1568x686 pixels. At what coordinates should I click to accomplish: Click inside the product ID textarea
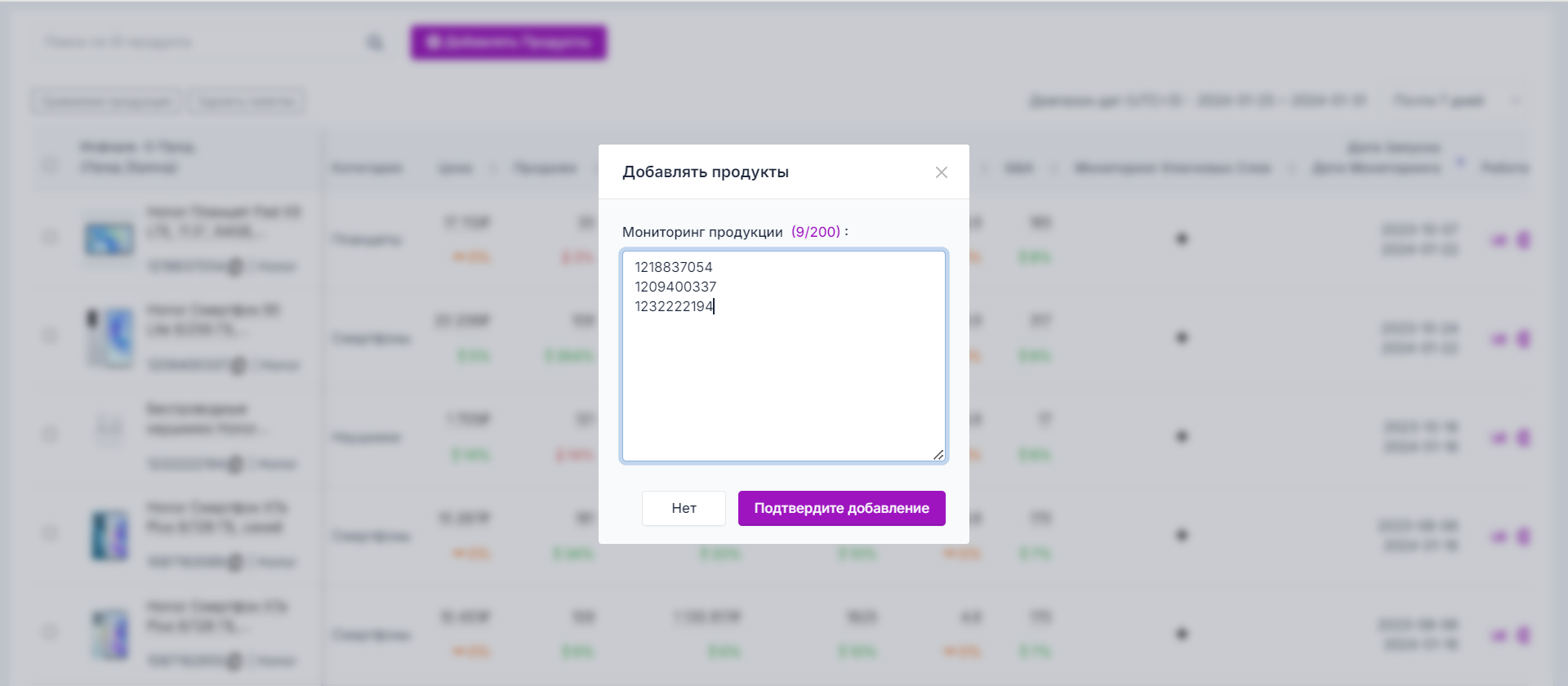[x=783, y=376]
